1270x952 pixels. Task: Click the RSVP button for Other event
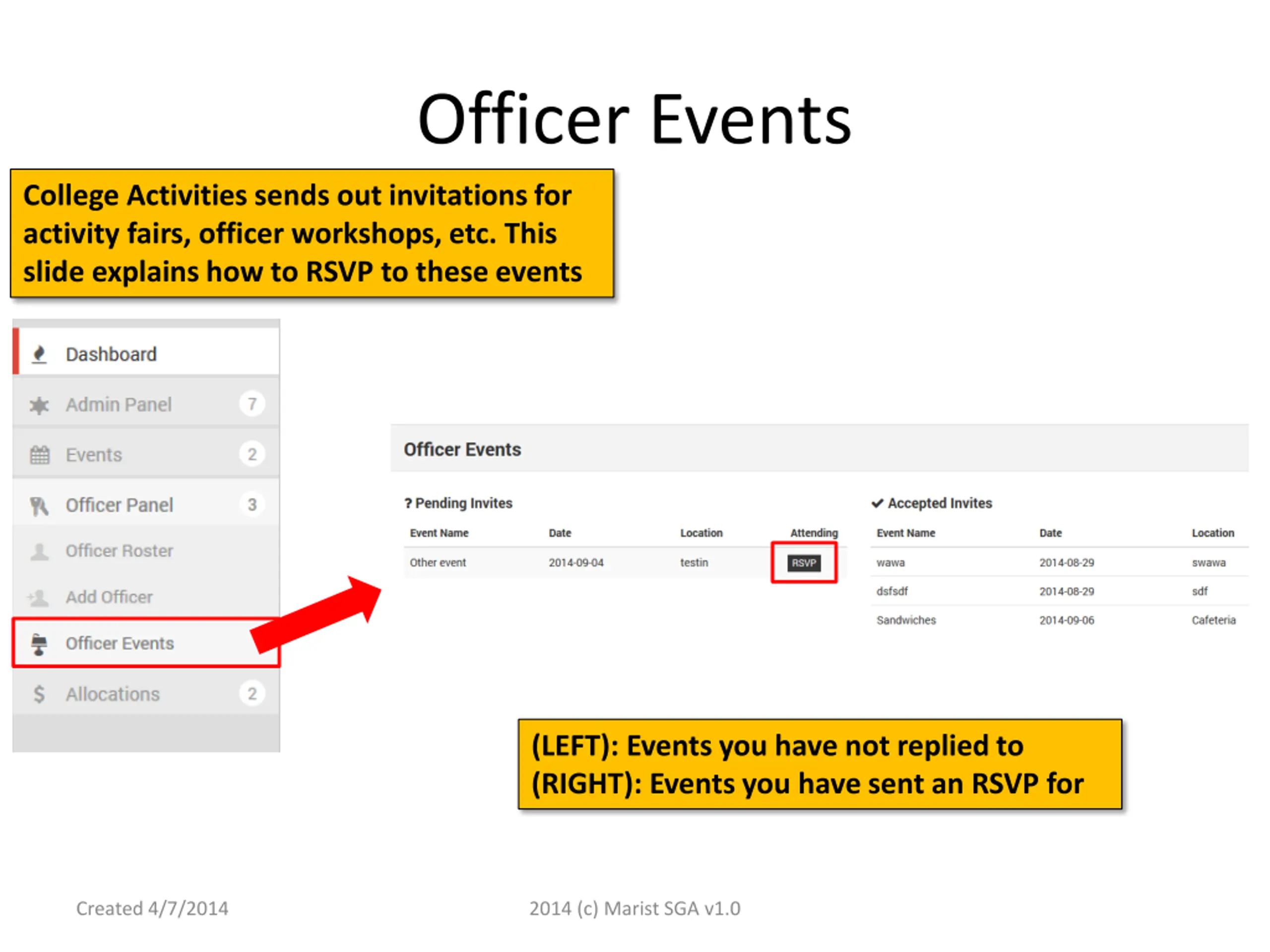tap(804, 563)
